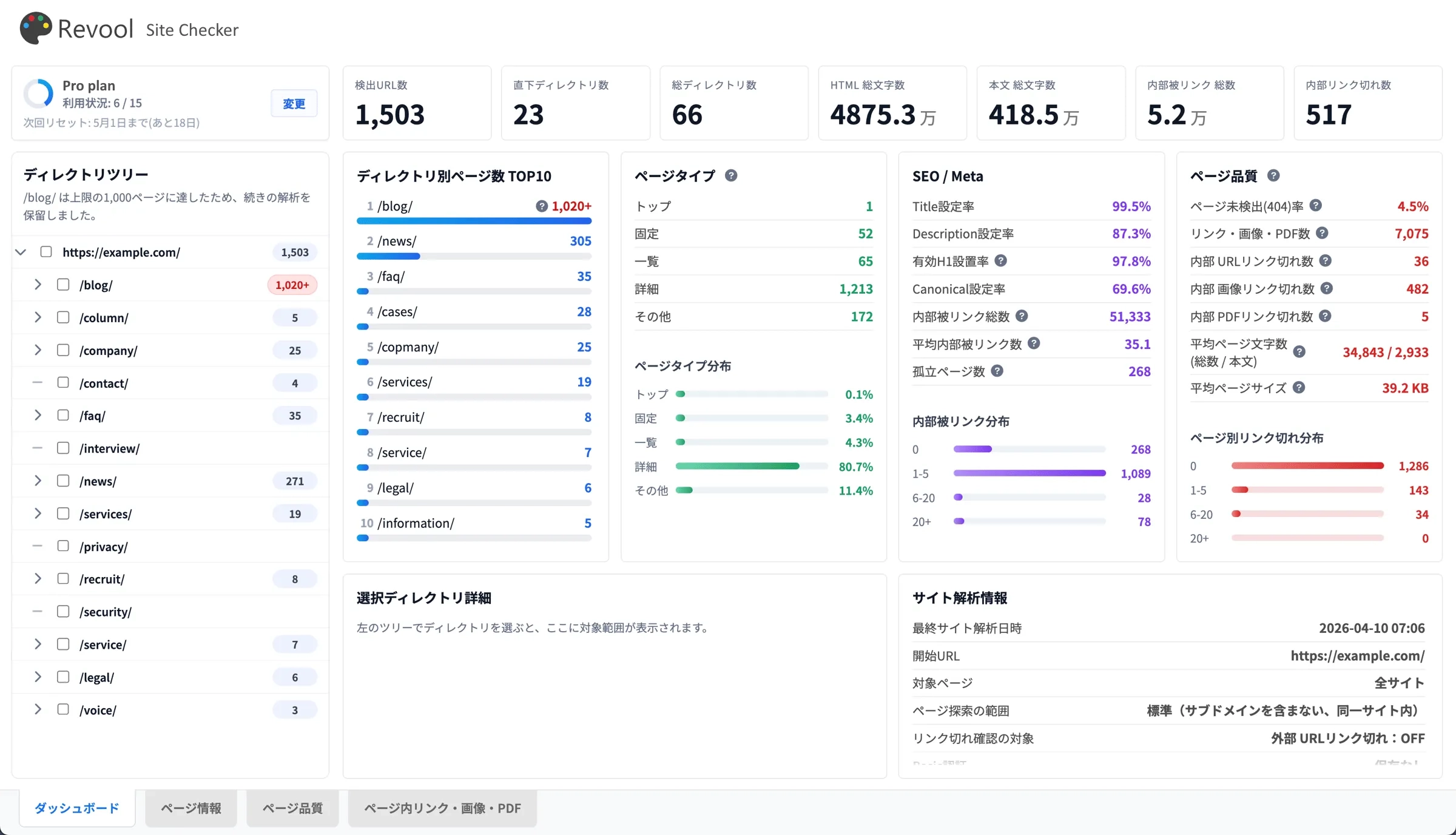The image size is (1456, 835).
Task: Click the 内部リンク切れ数 517 card
Action: click(x=1368, y=103)
